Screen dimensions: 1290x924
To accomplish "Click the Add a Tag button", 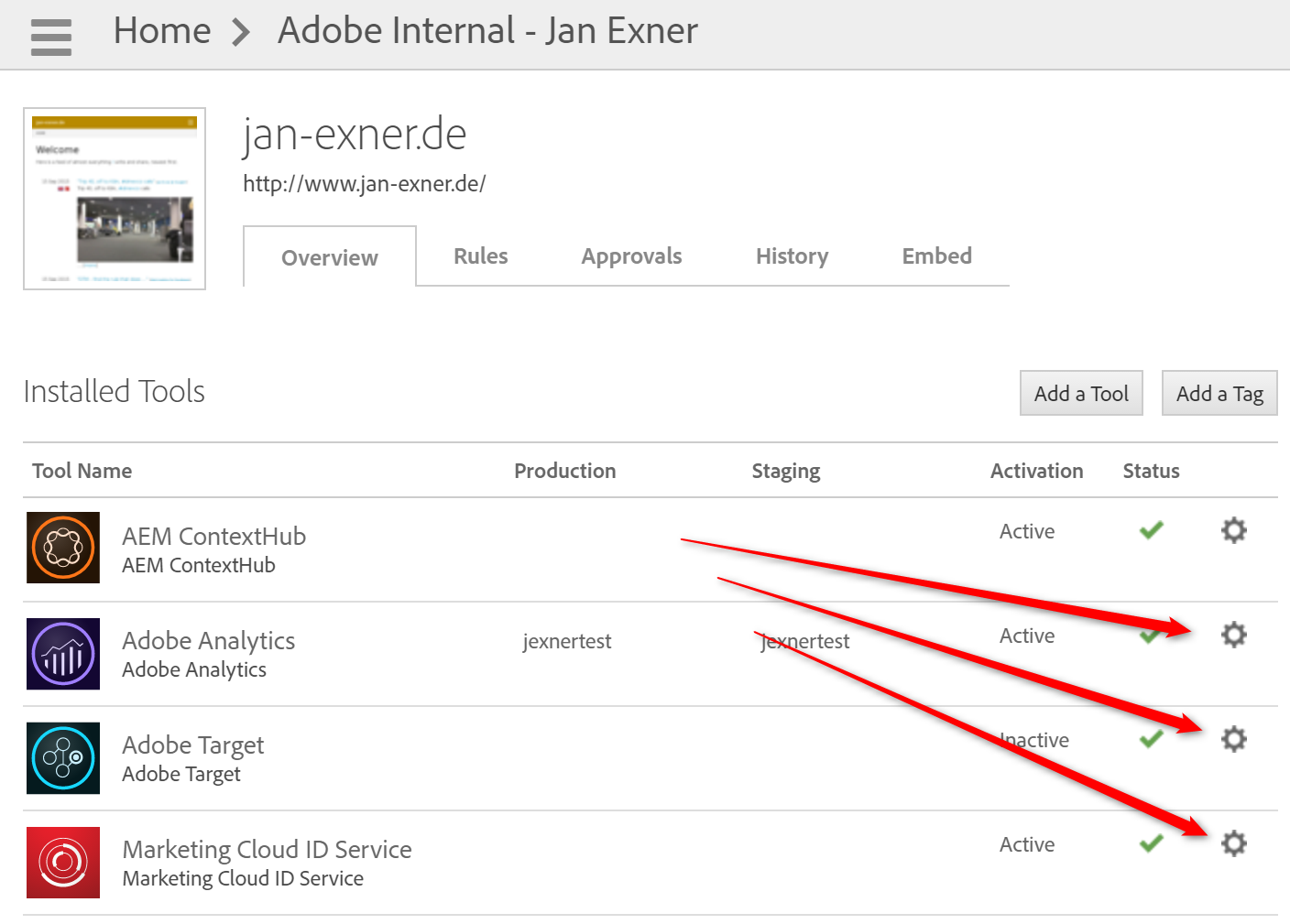I will coord(1219,394).
